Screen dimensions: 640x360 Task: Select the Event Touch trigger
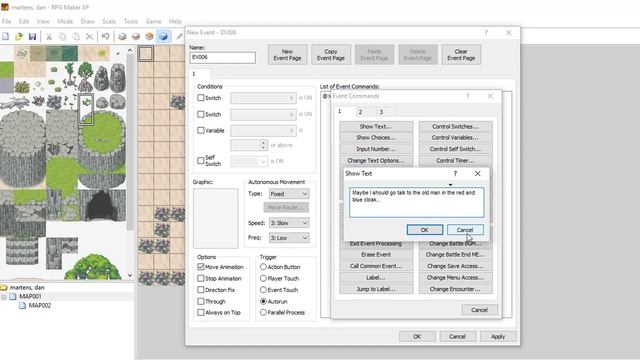tap(263, 290)
